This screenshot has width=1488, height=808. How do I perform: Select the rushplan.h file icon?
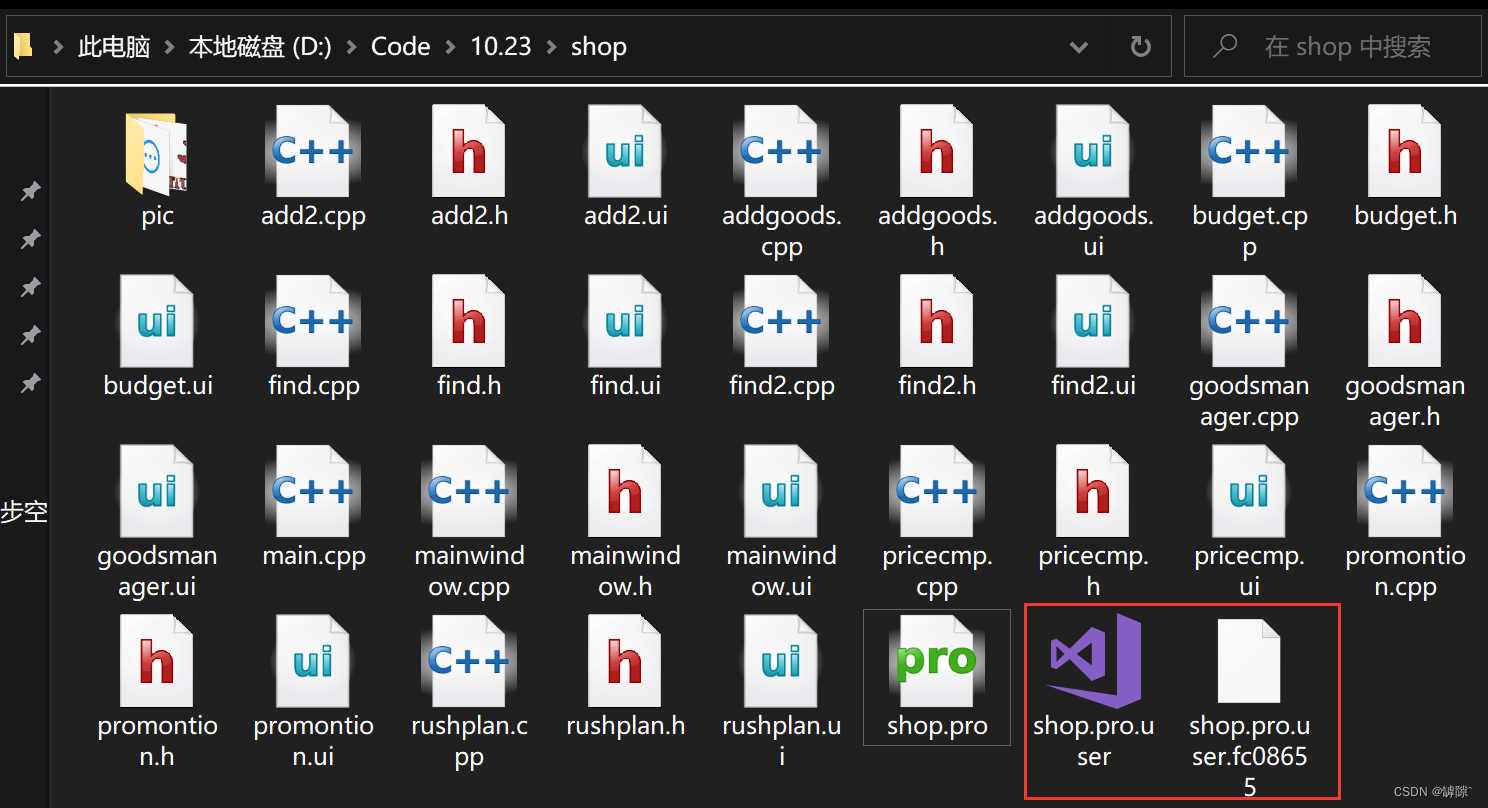pyautogui.click(x=625, y=662)
